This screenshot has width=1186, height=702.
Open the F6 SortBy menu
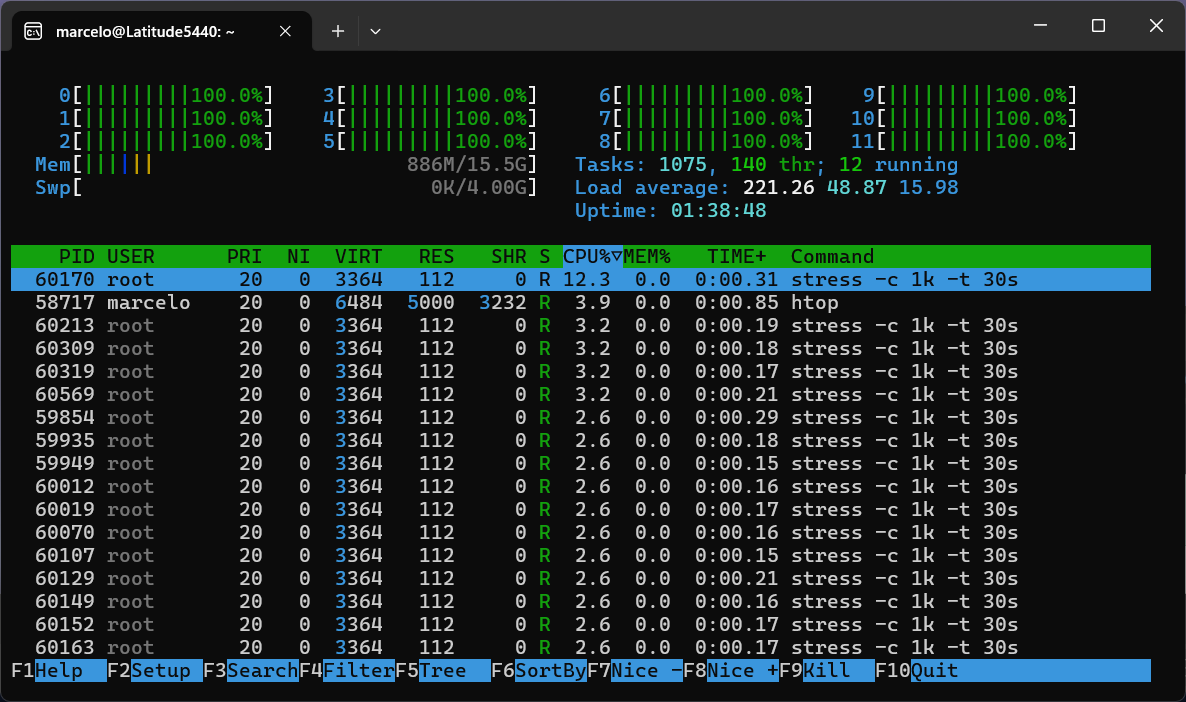550,670
